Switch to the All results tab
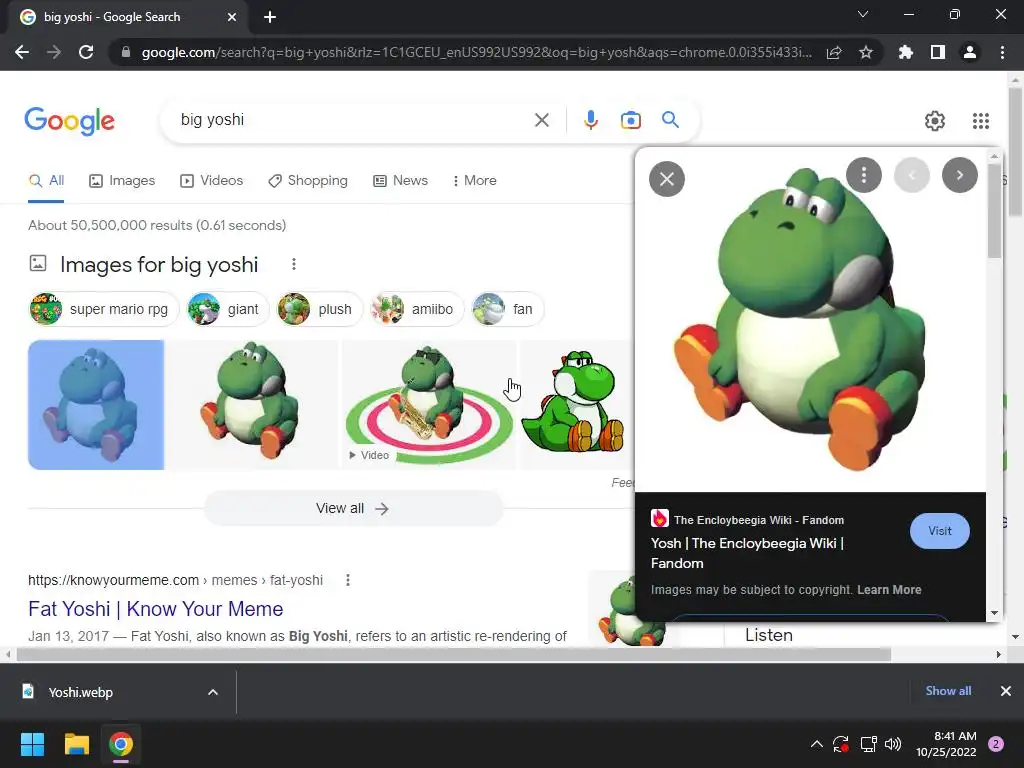Screen dimensions: 1024x768 46,181
